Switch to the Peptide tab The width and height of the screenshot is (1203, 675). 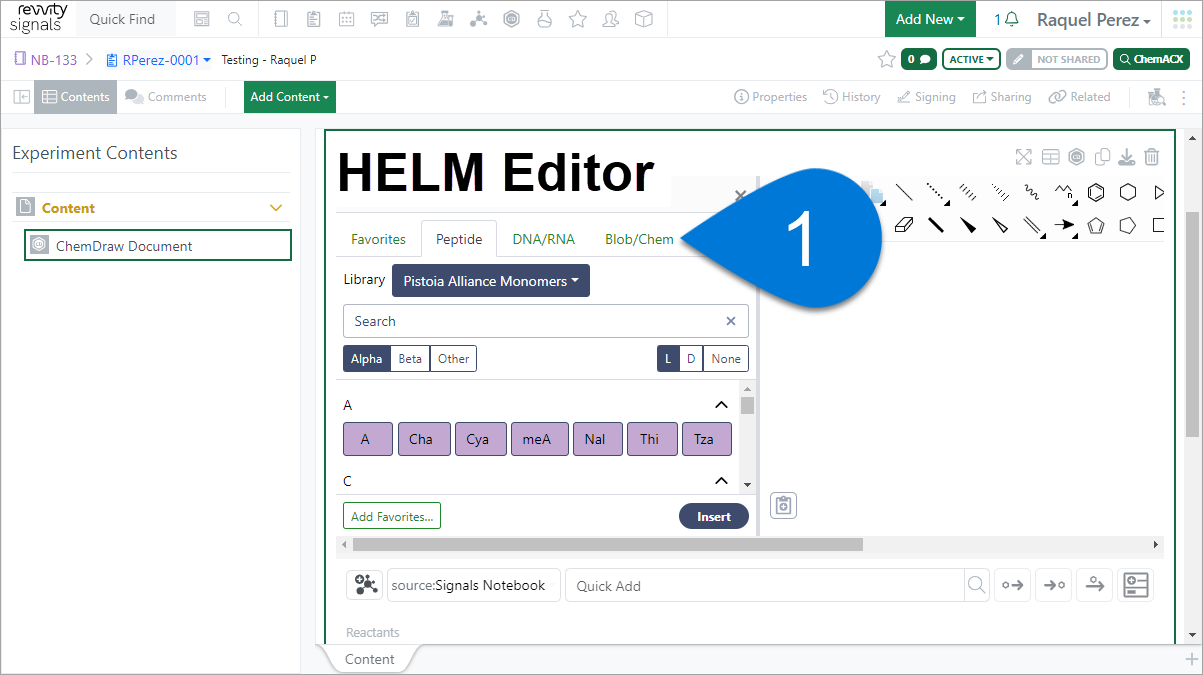point(459,239)
